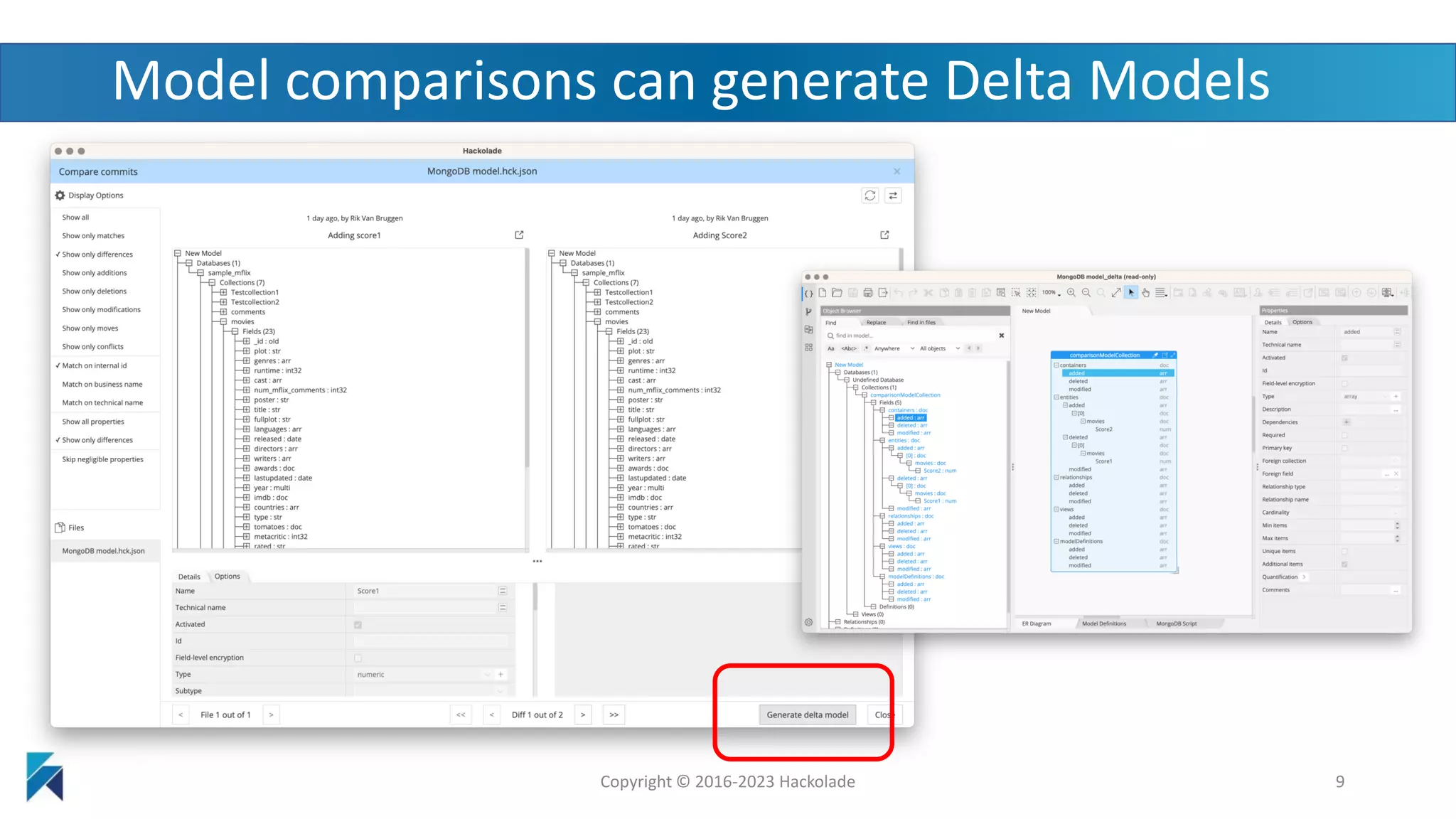
Task: Click the Zoom out magnifier in delta window
Action: (x=1086, y=293)
